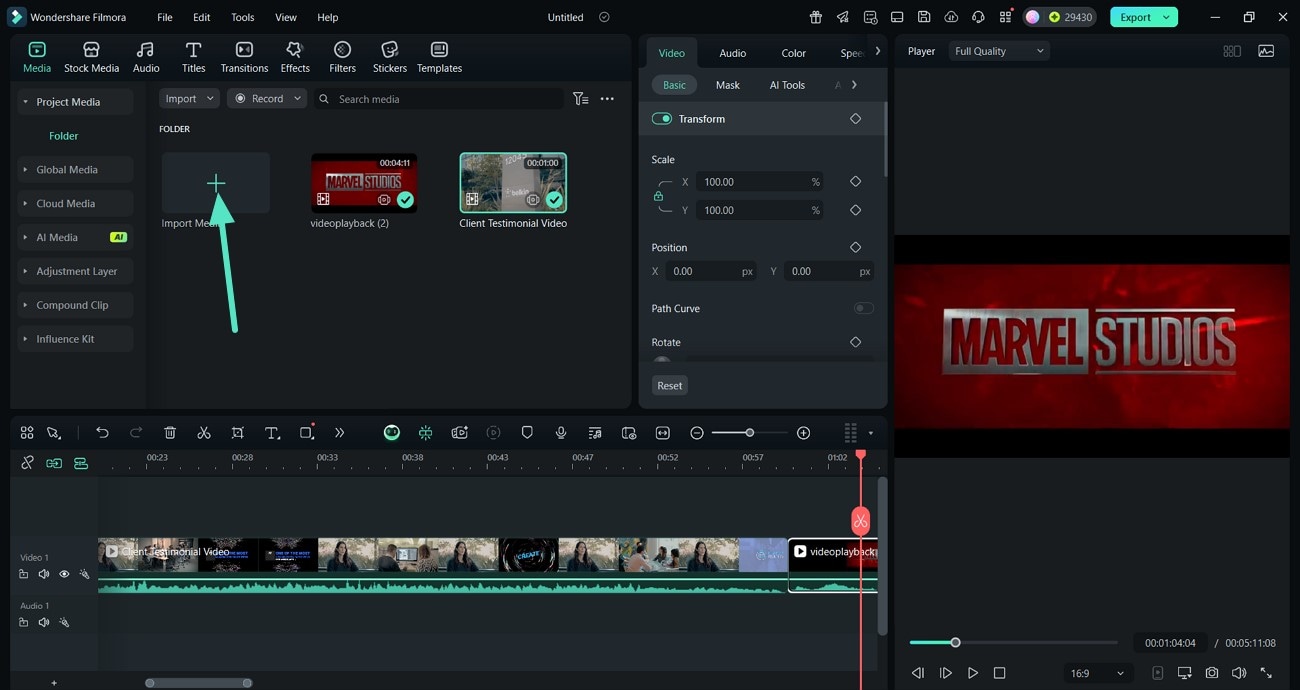Click the player progress slider handle
The height and width of the screenshot is (690, 1300).
tap(955, 643)
